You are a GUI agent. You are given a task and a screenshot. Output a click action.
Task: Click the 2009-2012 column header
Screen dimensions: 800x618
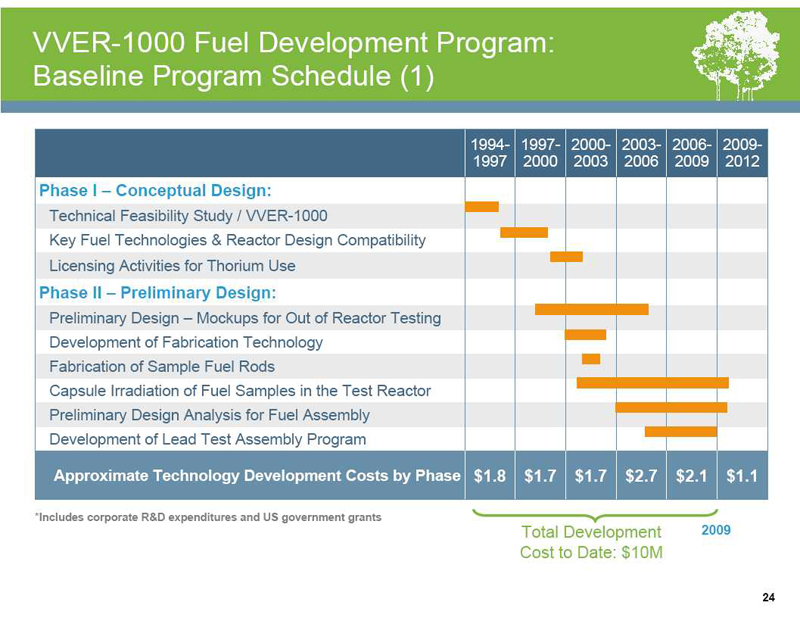(x=741, y=153)
